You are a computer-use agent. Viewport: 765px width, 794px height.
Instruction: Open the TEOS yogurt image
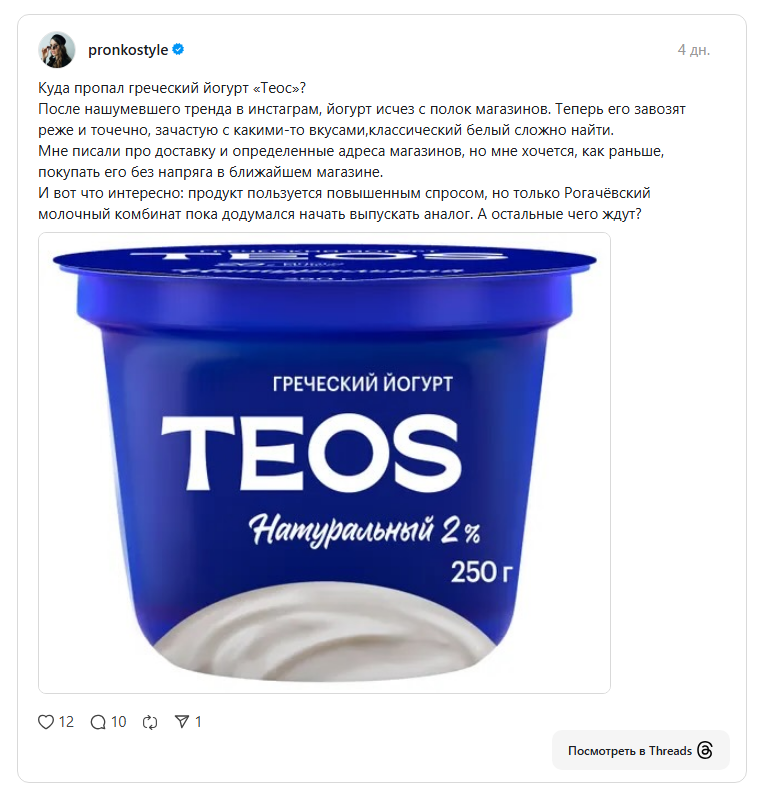point(324,463)
